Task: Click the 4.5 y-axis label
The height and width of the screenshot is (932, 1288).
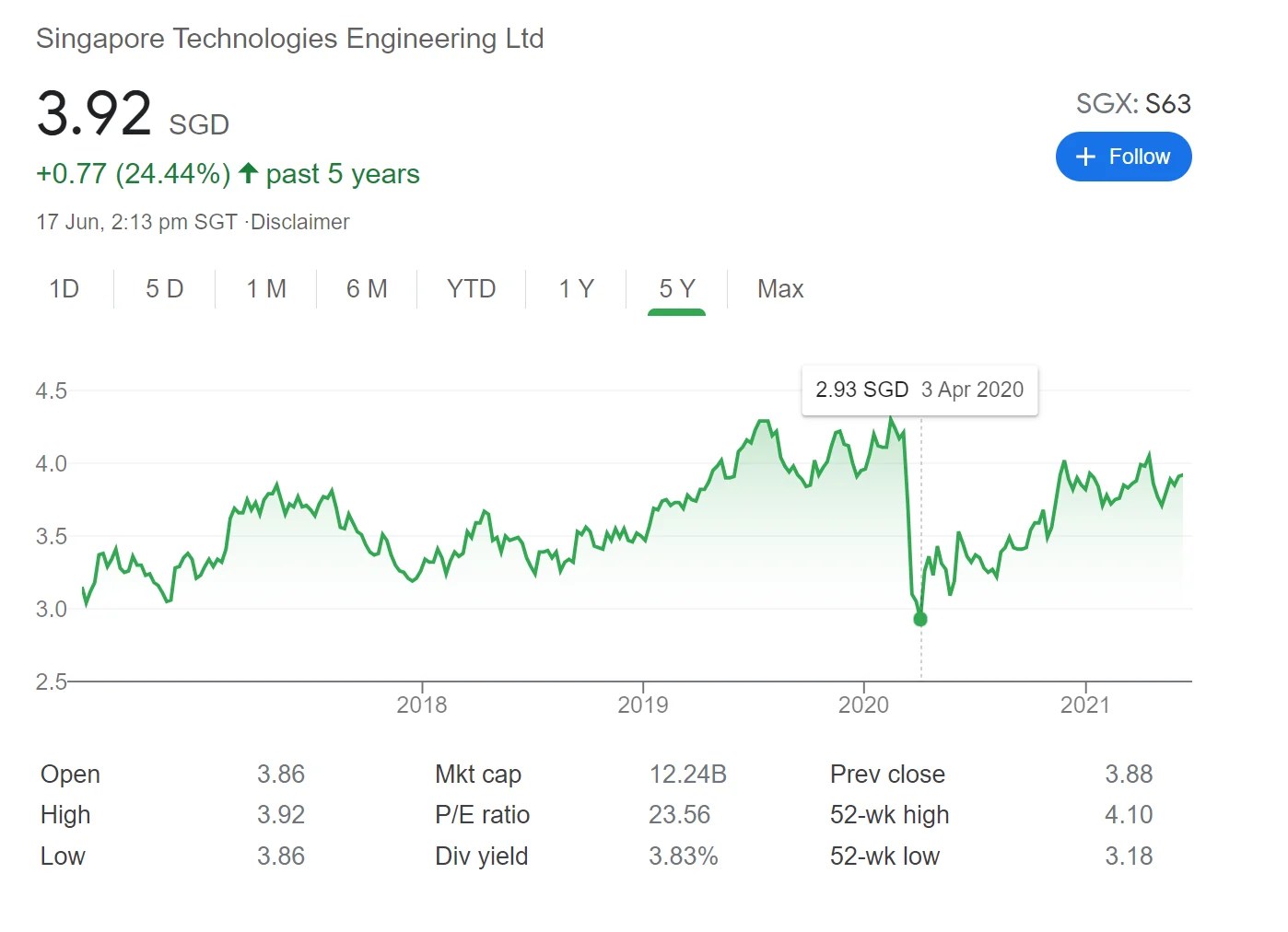Action: (52, 391)
